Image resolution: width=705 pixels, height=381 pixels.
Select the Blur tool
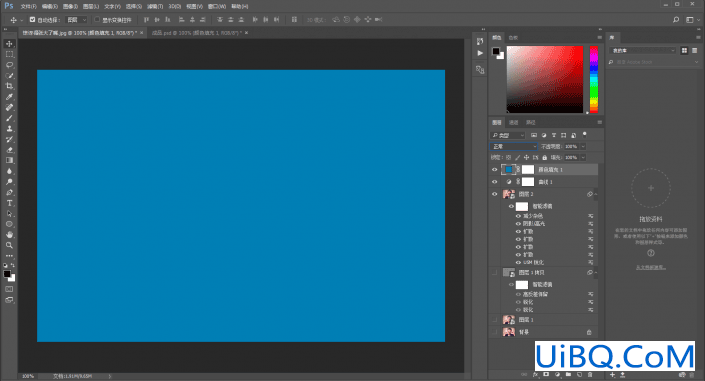click(9, 171)
